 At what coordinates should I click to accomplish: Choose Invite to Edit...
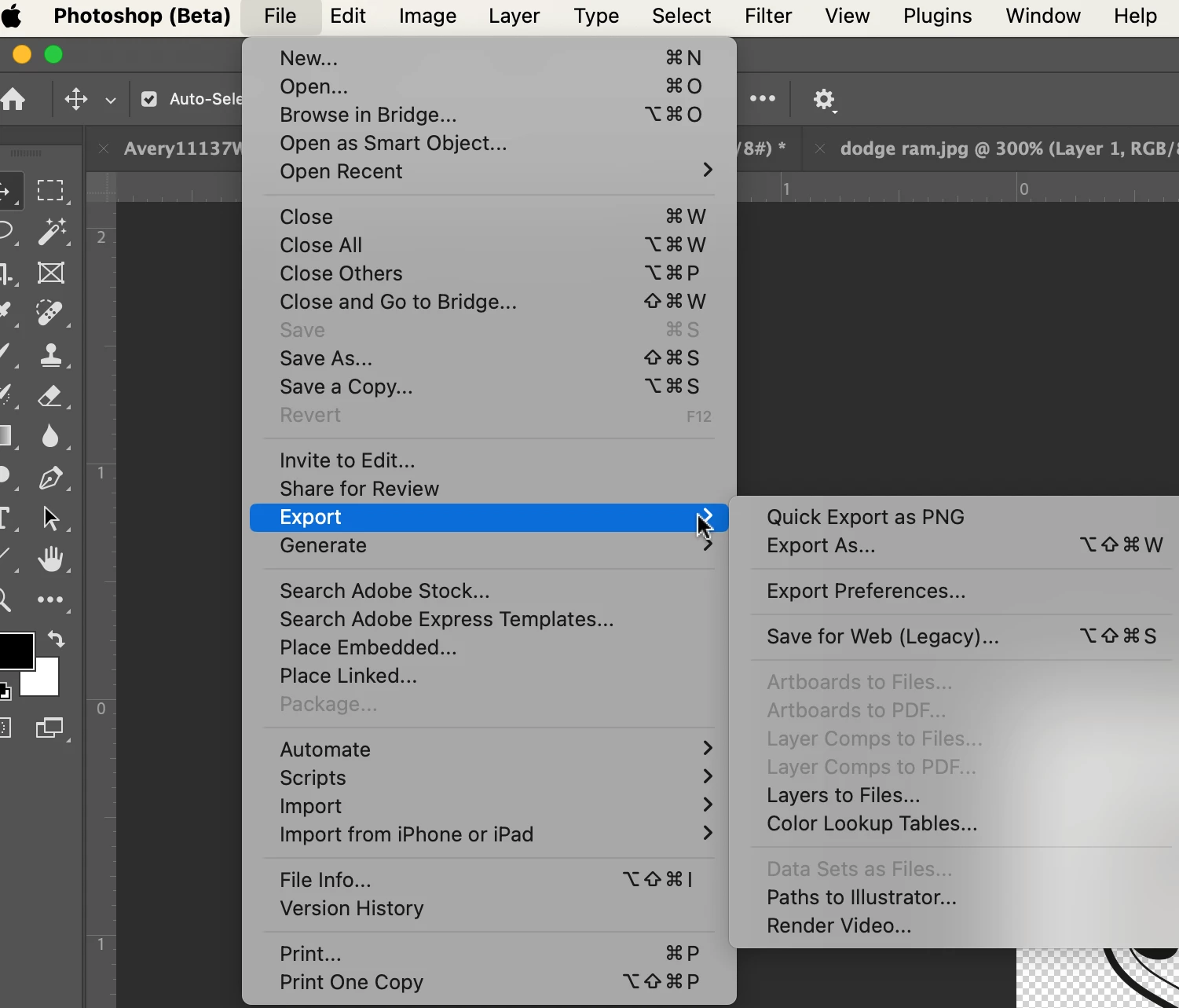tap(489, 460)
